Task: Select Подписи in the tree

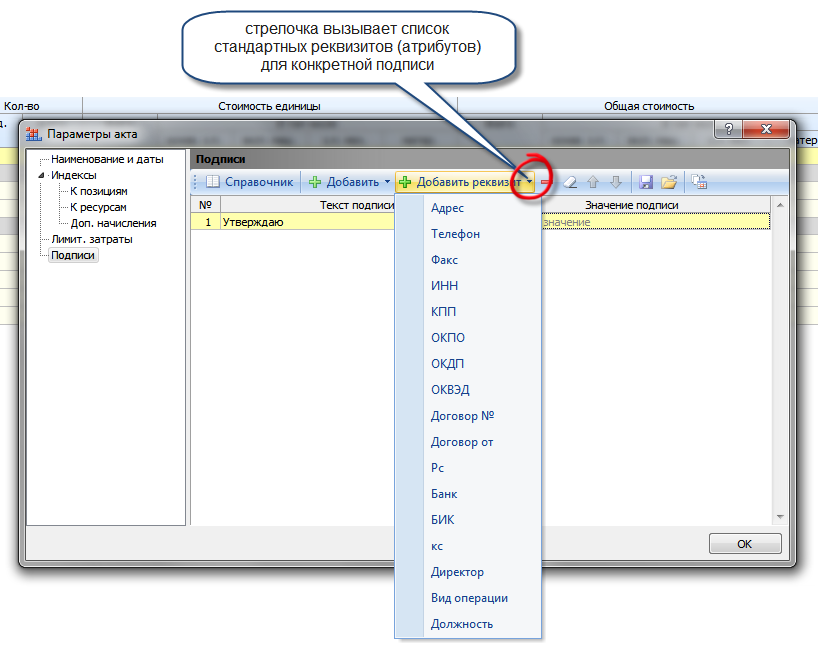Action: click(73, 256)
